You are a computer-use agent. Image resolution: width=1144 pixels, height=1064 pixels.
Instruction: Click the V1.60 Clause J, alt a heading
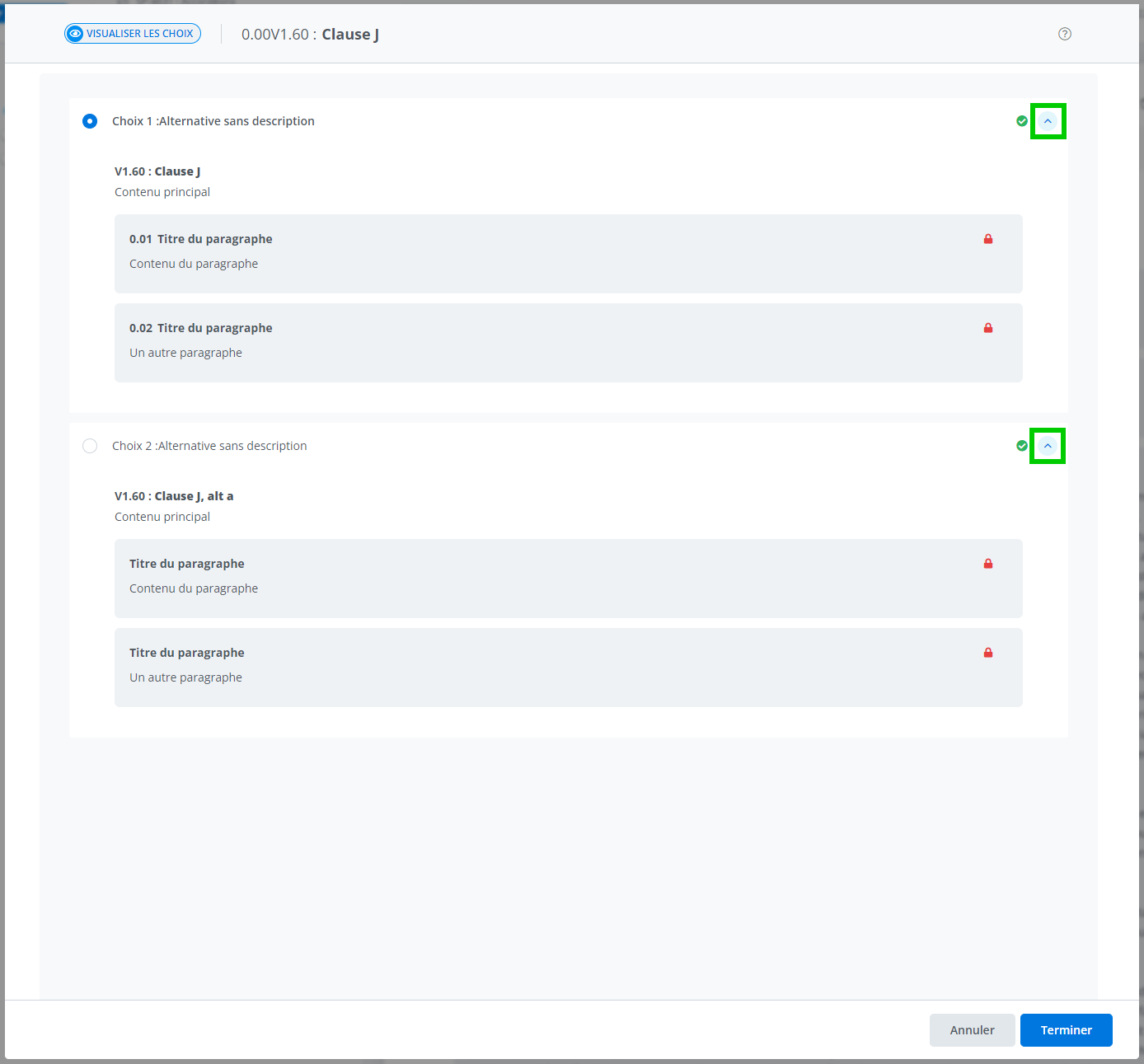pyautogui.click(x=174, y=496)
